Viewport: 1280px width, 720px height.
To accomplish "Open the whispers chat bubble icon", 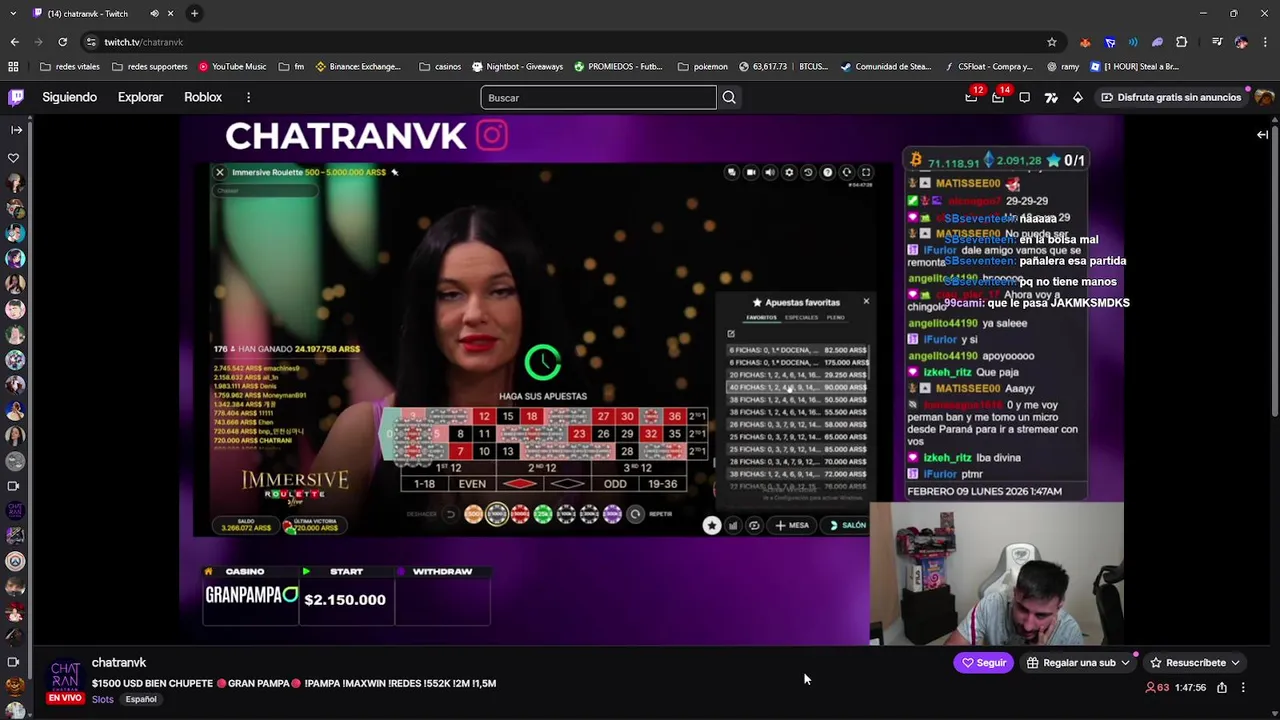I will point(1025,98).
